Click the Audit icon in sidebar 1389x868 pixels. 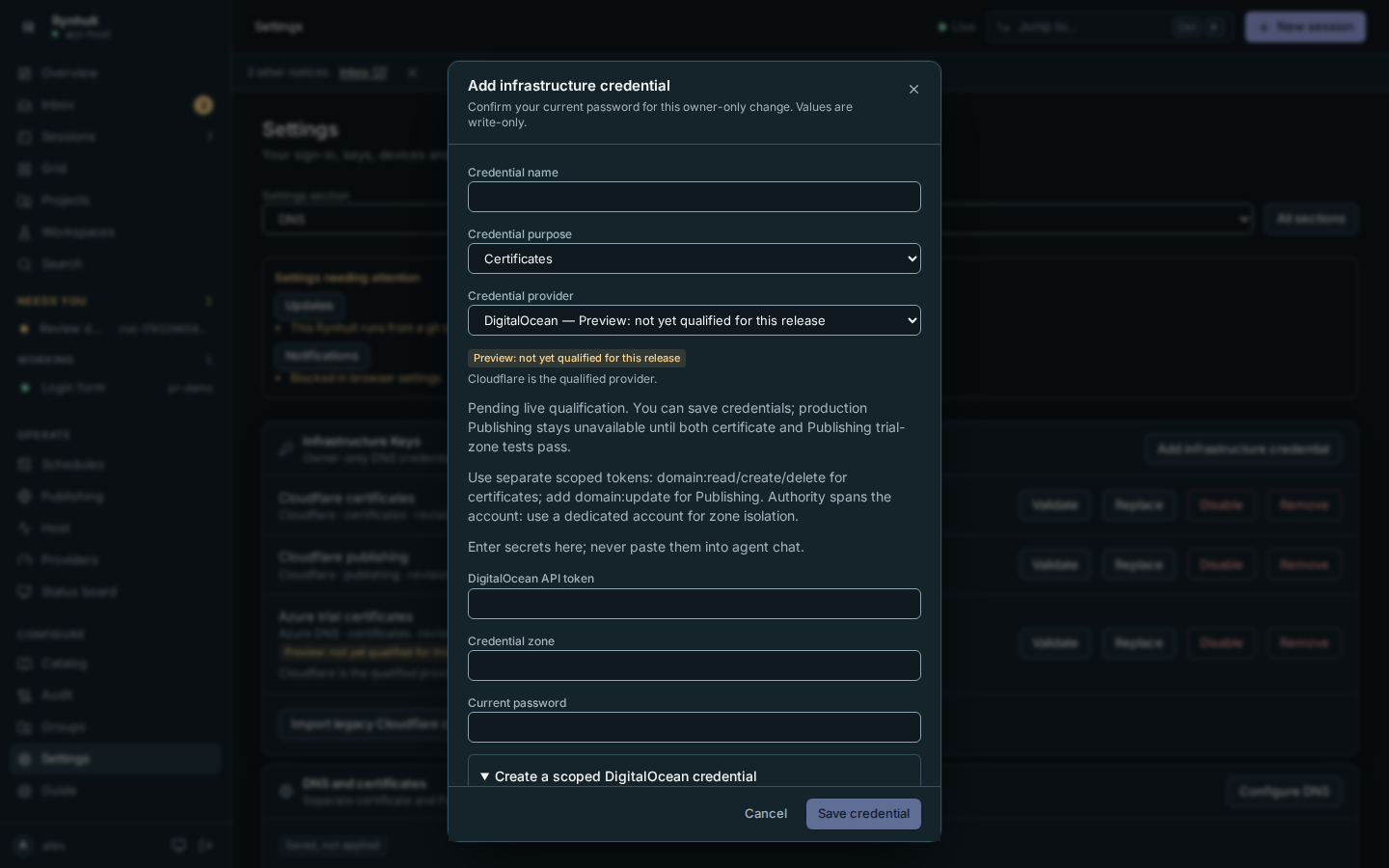click(x=25, y=695)
